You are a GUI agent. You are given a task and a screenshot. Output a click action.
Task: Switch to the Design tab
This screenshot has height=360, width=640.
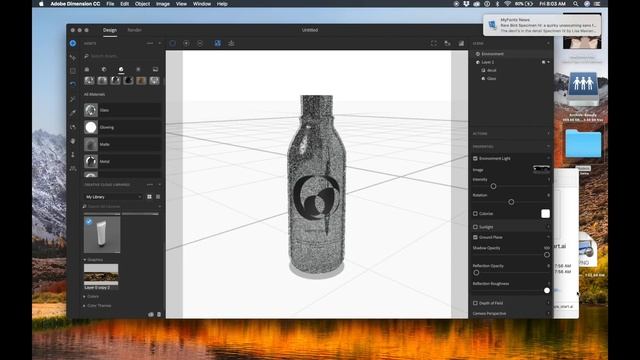coord(110,30)
